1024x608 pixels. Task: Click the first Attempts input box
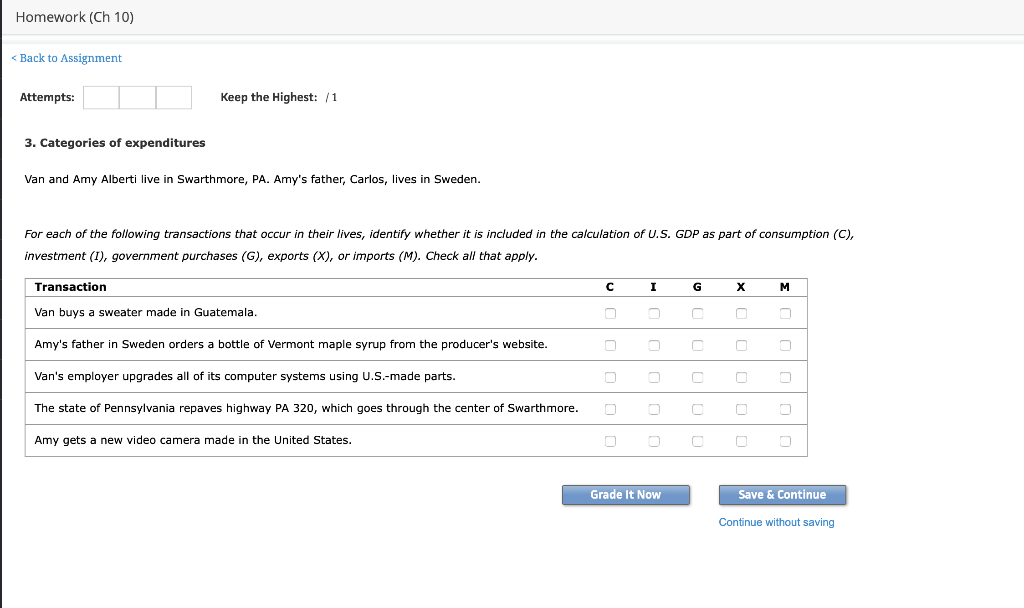tap(100, 97)
